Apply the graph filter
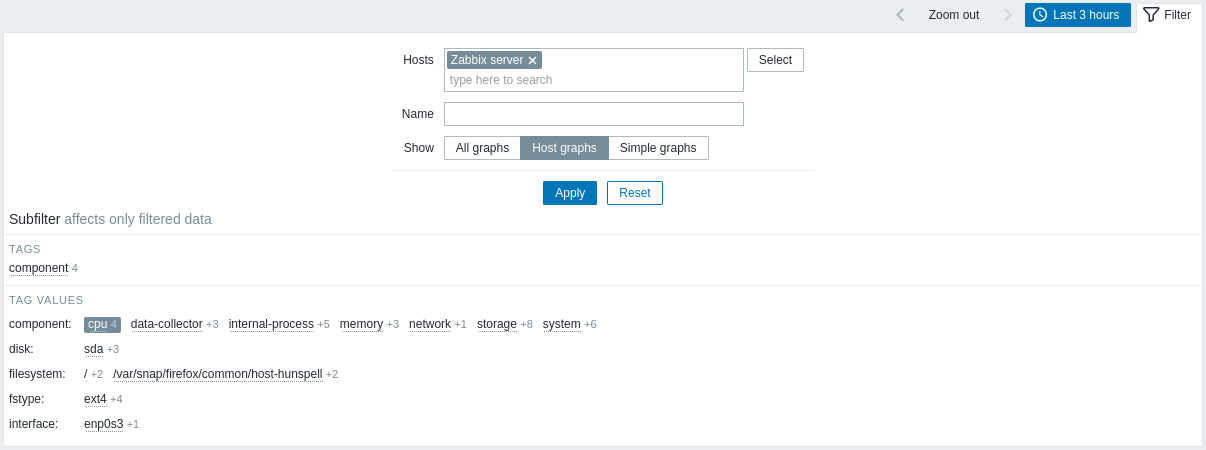This screenshot has width=1206, height=450. pyautogui.click(x=570, y=193)
